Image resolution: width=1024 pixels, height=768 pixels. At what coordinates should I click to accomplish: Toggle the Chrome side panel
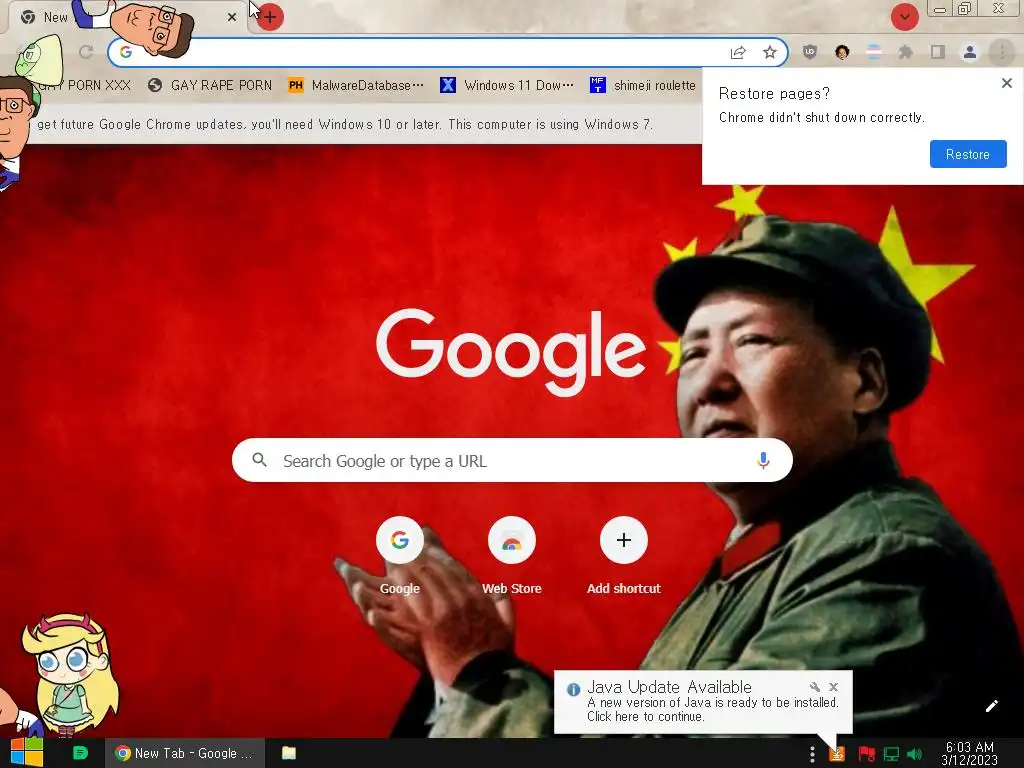pyautogui.click(x=938, y=52)
